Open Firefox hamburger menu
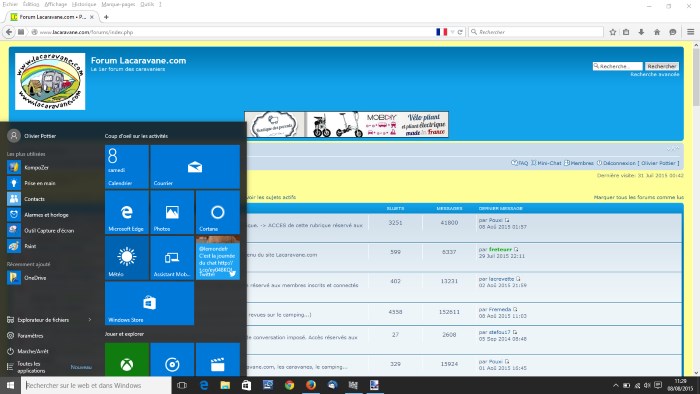 pos(690,32)
